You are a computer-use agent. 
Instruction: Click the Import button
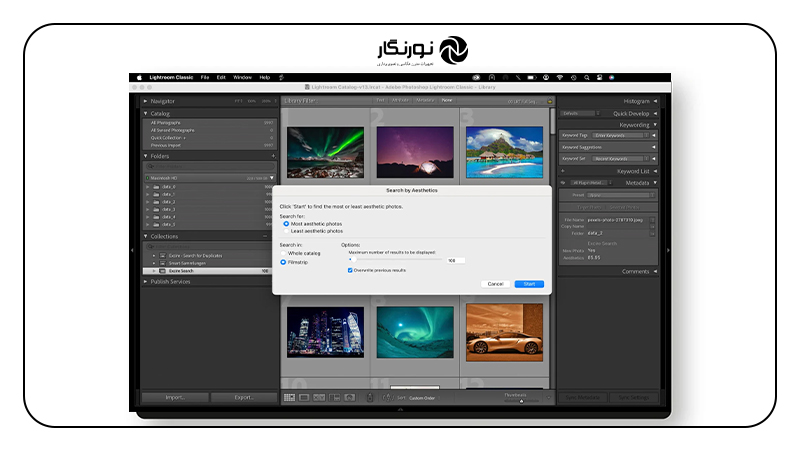pos(175,397)
